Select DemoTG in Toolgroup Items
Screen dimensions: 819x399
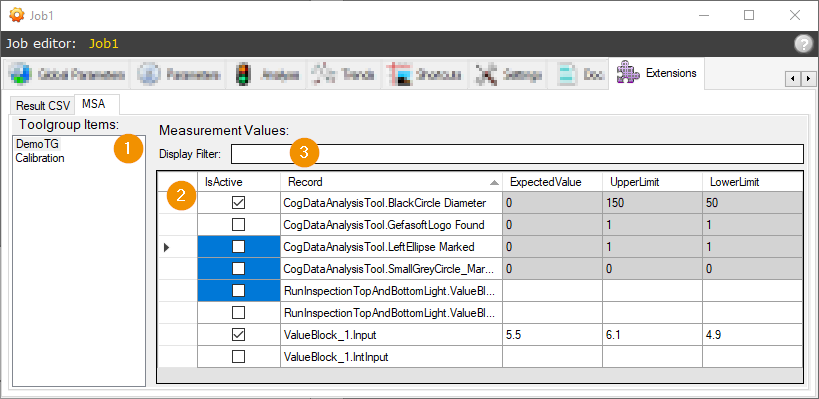click(37, 144)
